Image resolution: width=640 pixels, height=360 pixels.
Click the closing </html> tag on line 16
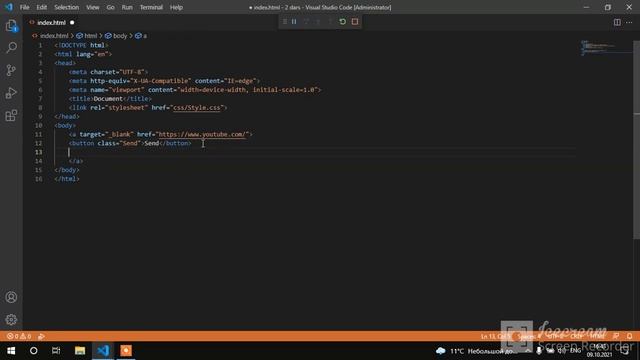[67, 179]
